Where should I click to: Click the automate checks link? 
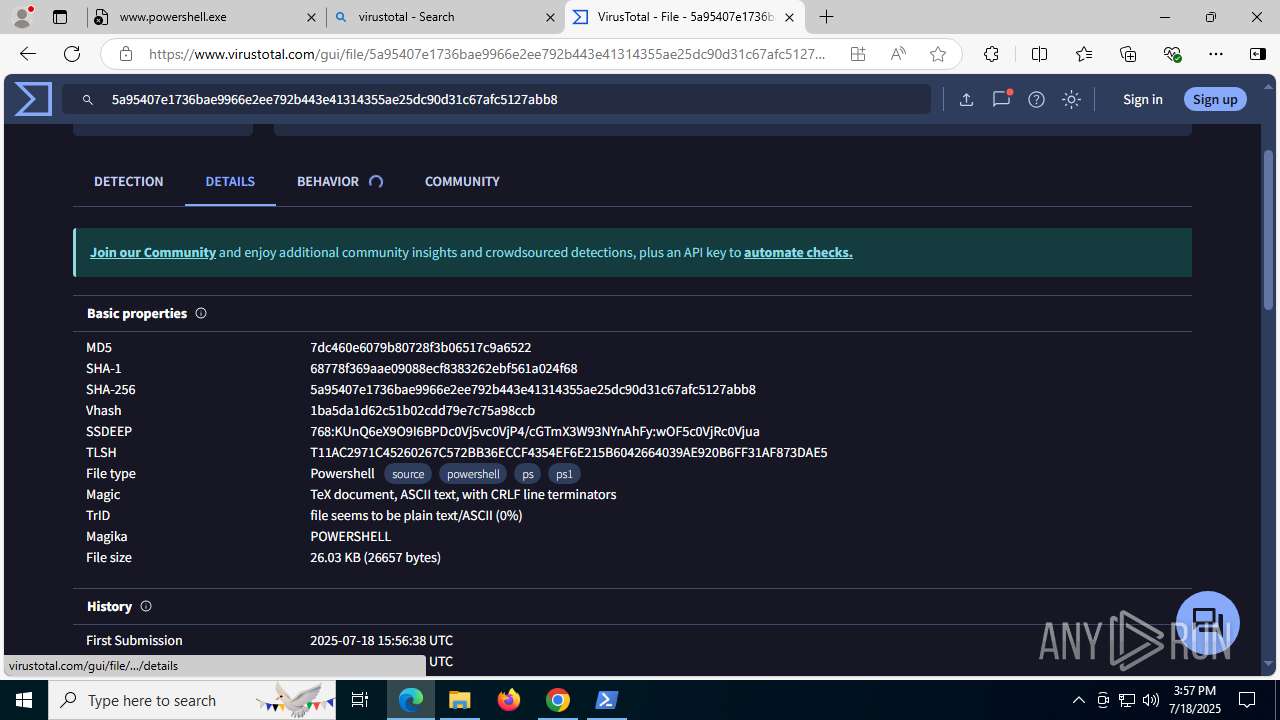pos(798,252)
